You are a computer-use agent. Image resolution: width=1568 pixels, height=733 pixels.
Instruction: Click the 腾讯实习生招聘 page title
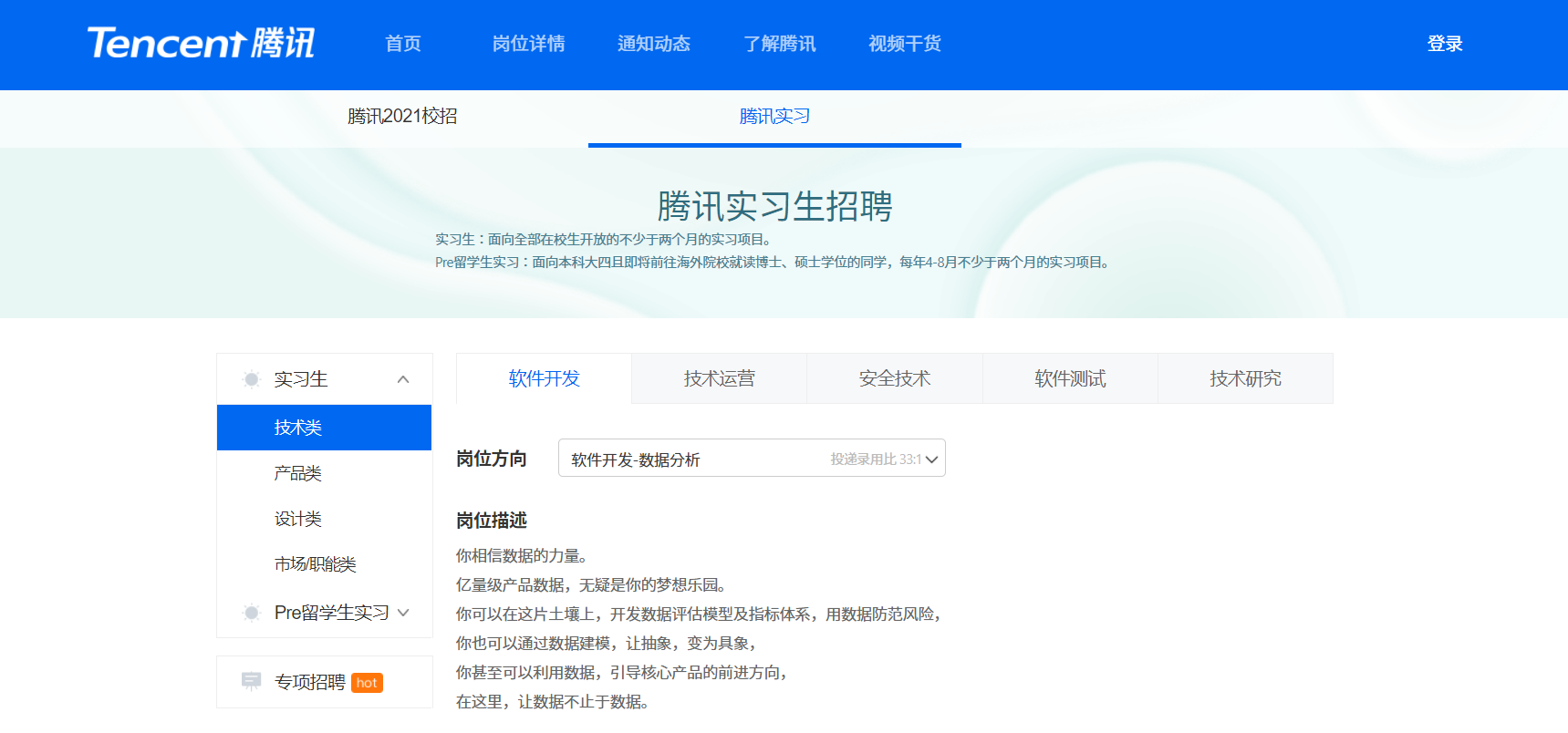pyautogui.click(x=774, y=206)
